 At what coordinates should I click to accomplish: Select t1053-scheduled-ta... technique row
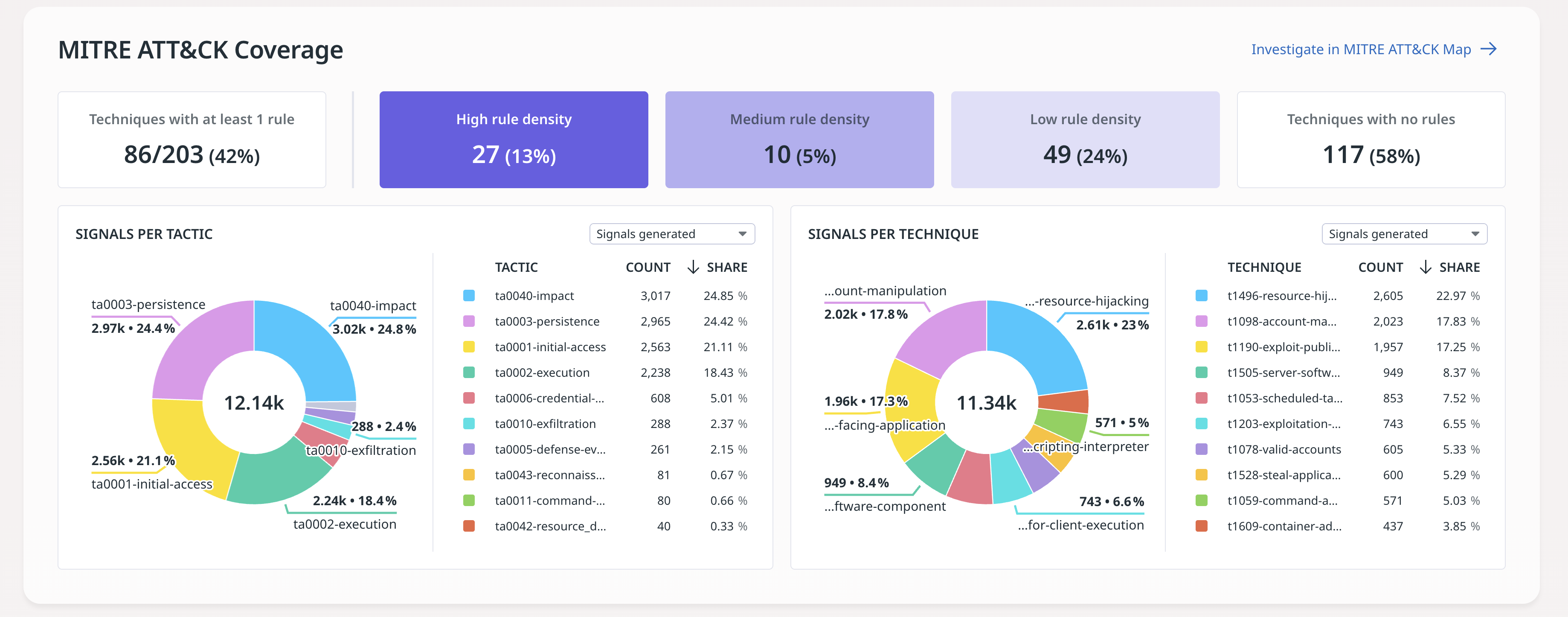[x=1337, y=398]
